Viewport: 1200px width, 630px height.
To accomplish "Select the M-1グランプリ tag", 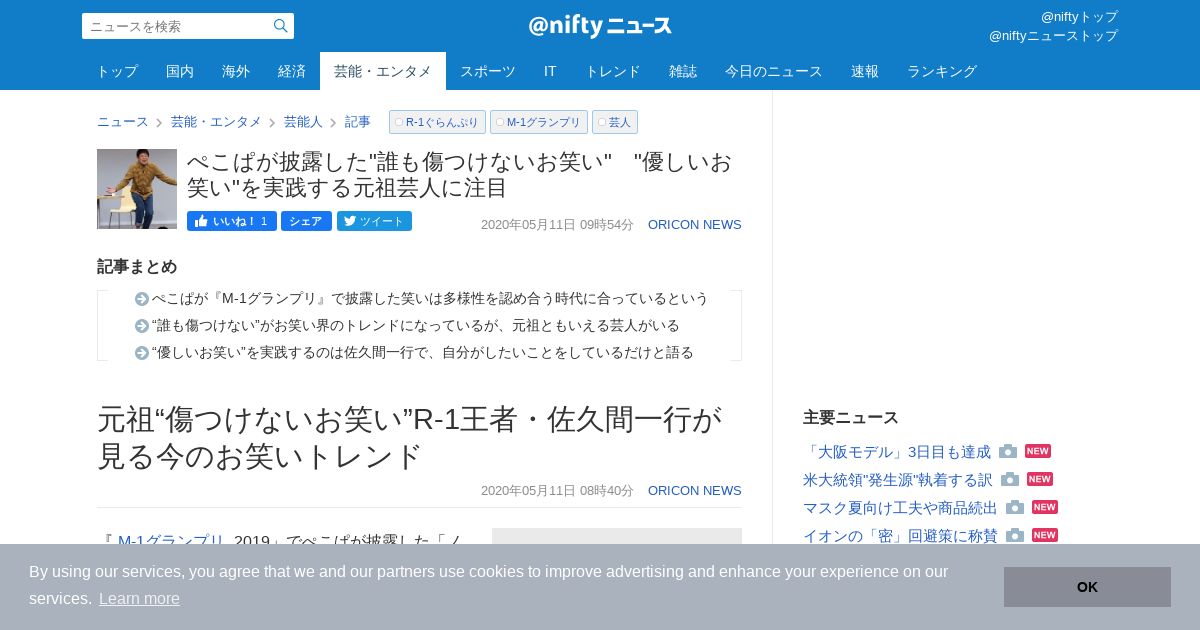I will [x=539, y=122].
